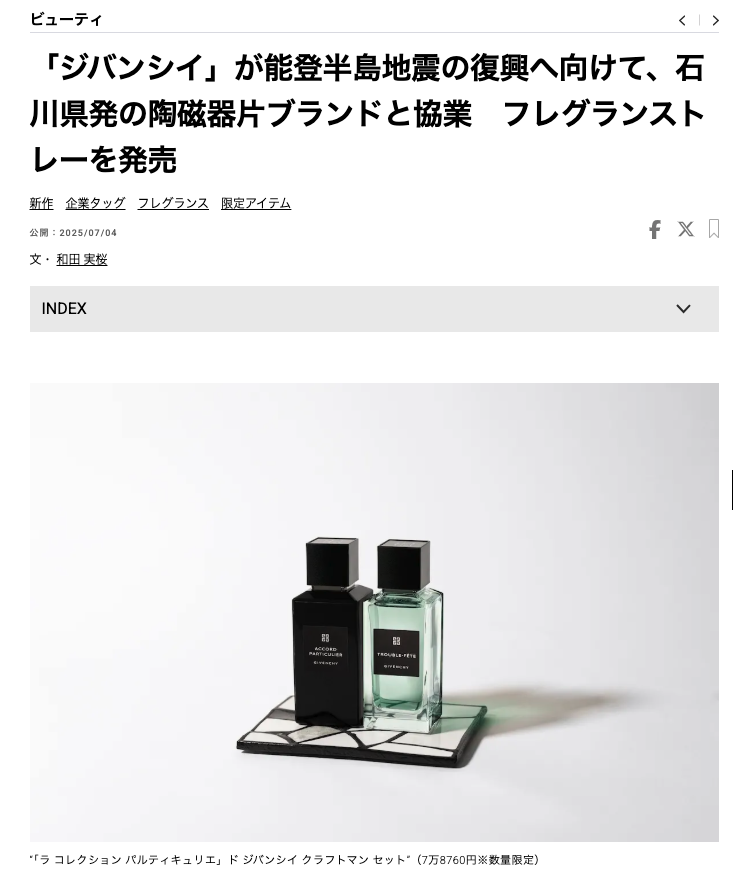Image resolution: width=733 pixels, height=880 pixels.
Task: Select the 限定アイテム tag
Action: point(256,203)
